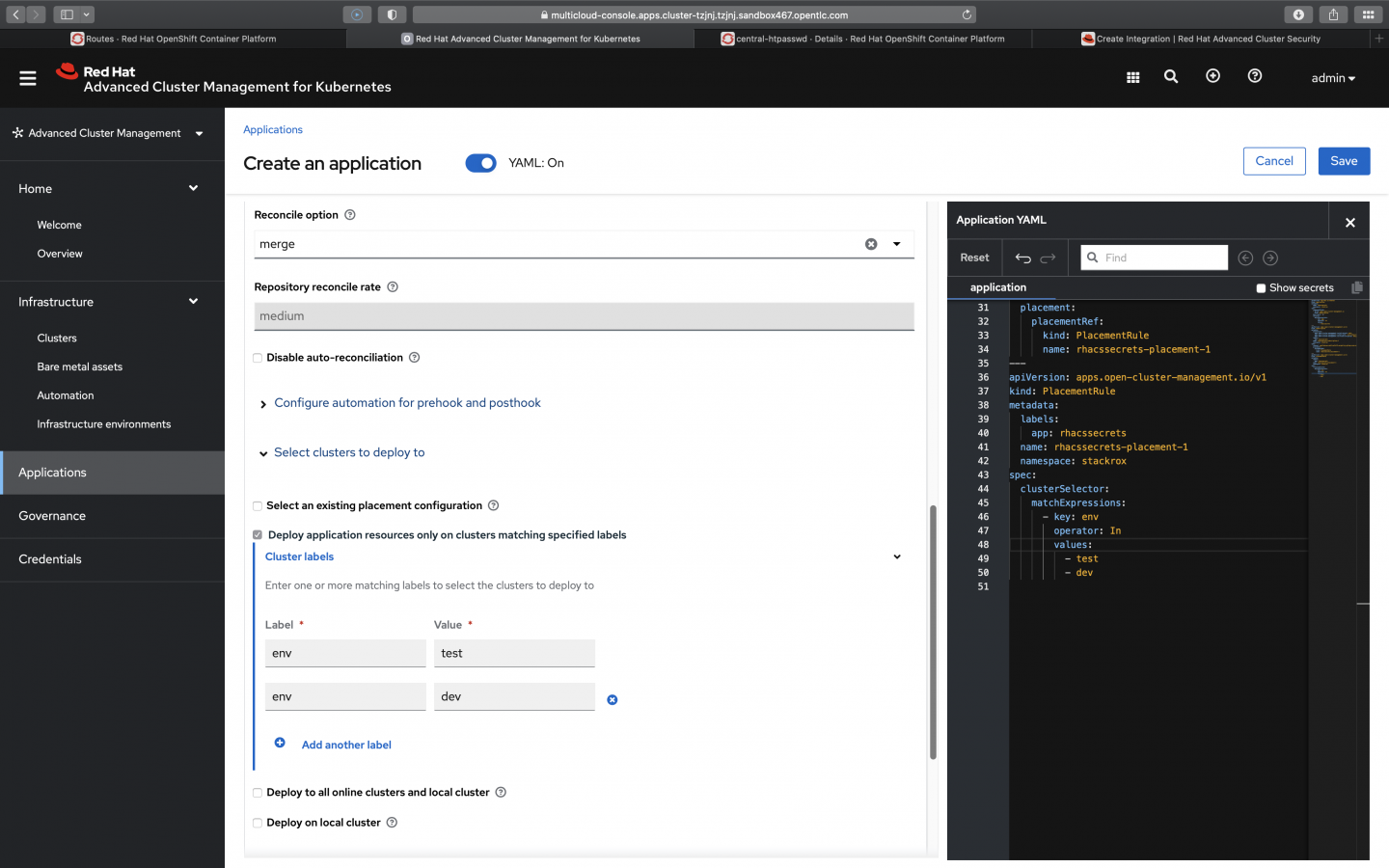
Task: Open the help question mark icon in header
Action: [x=1255, y=76]
